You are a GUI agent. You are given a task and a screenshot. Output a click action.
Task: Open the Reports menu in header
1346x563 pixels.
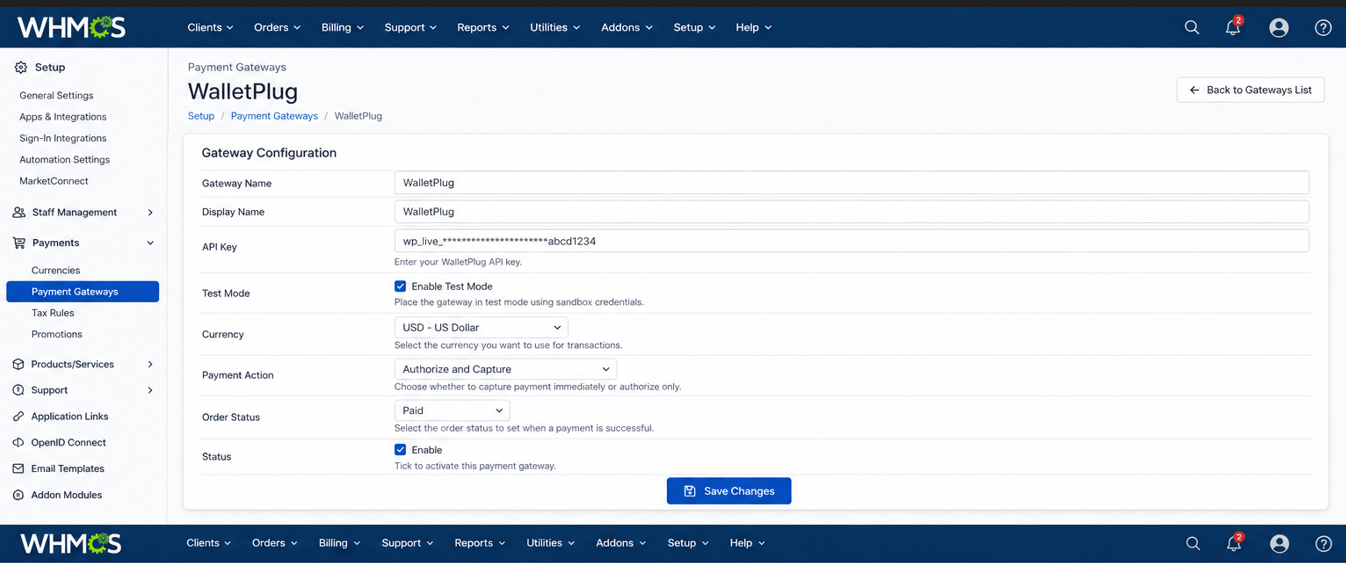[x=483, y=27]
